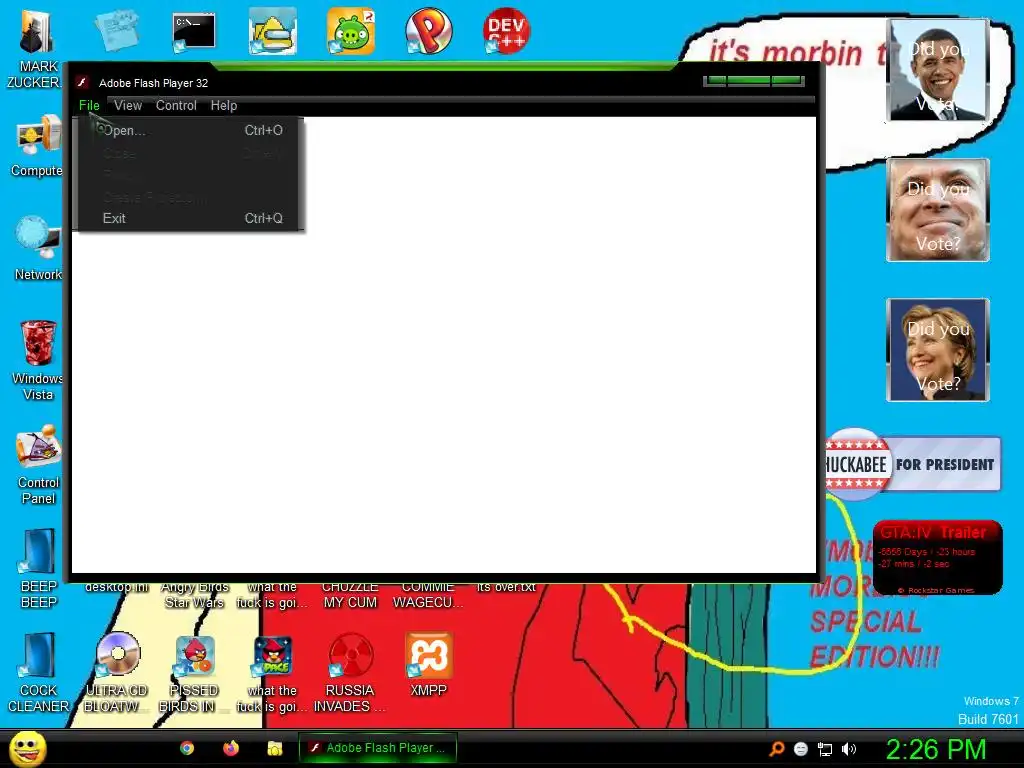Image resolution: width=1024 pixels, height=768 pixels.
Task: Select the its over.txt file label
Action: coord(506,587)
